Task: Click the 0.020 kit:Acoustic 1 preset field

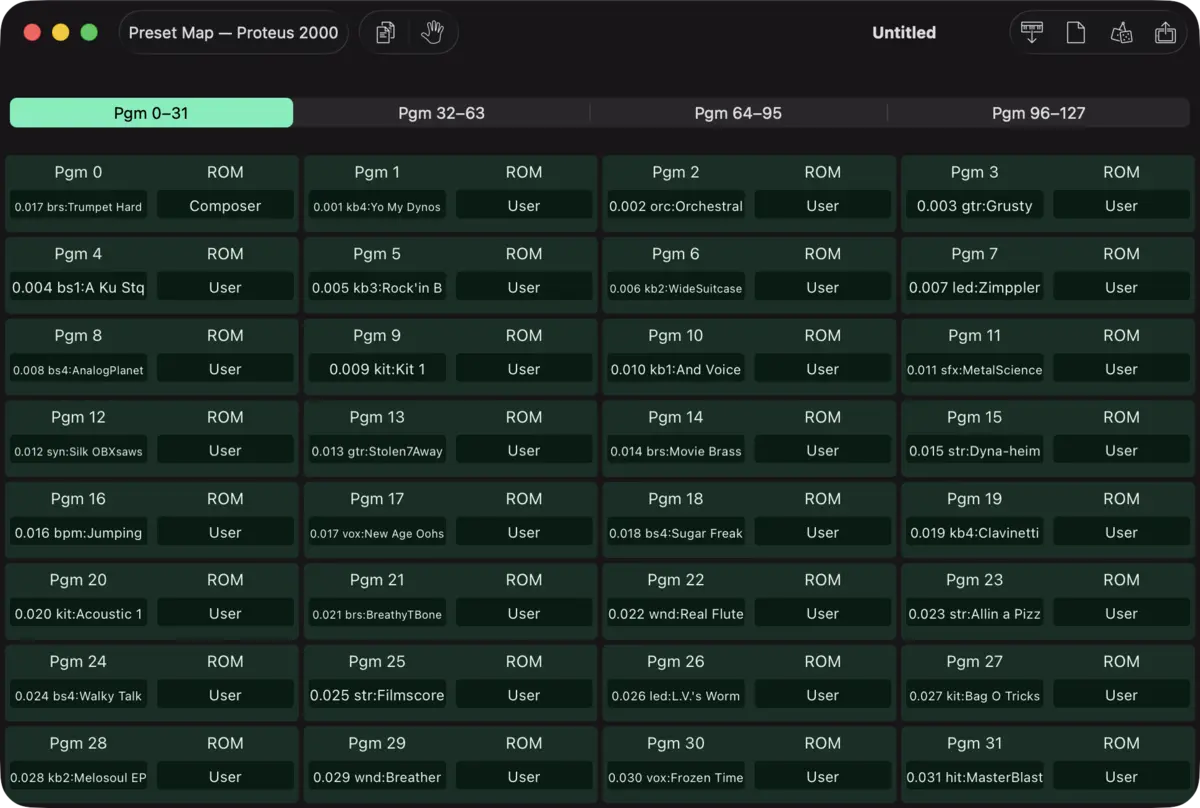Action: (x=78, y=614)
